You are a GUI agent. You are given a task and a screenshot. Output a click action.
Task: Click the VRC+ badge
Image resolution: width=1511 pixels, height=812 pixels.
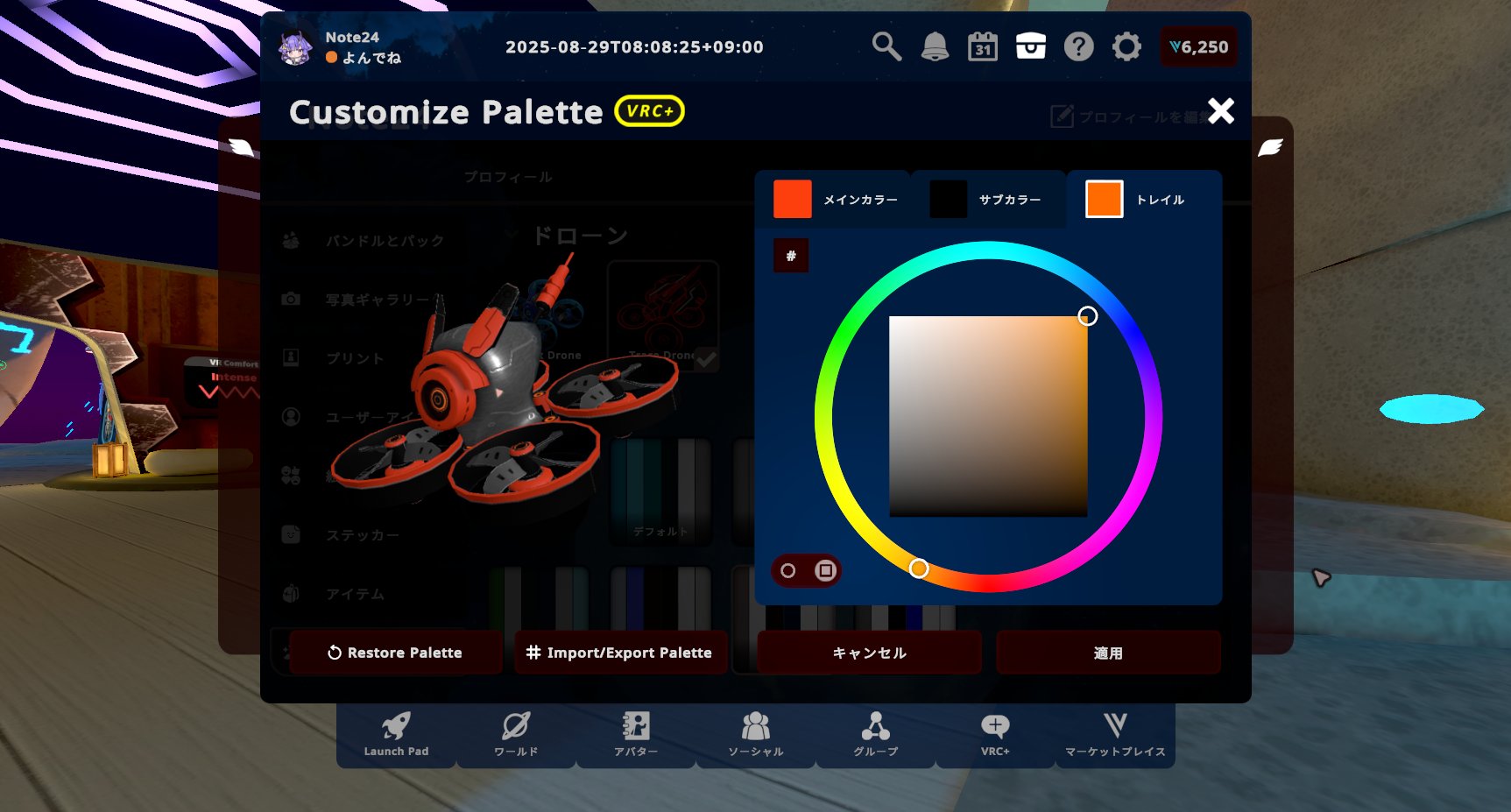coord(649,111)
